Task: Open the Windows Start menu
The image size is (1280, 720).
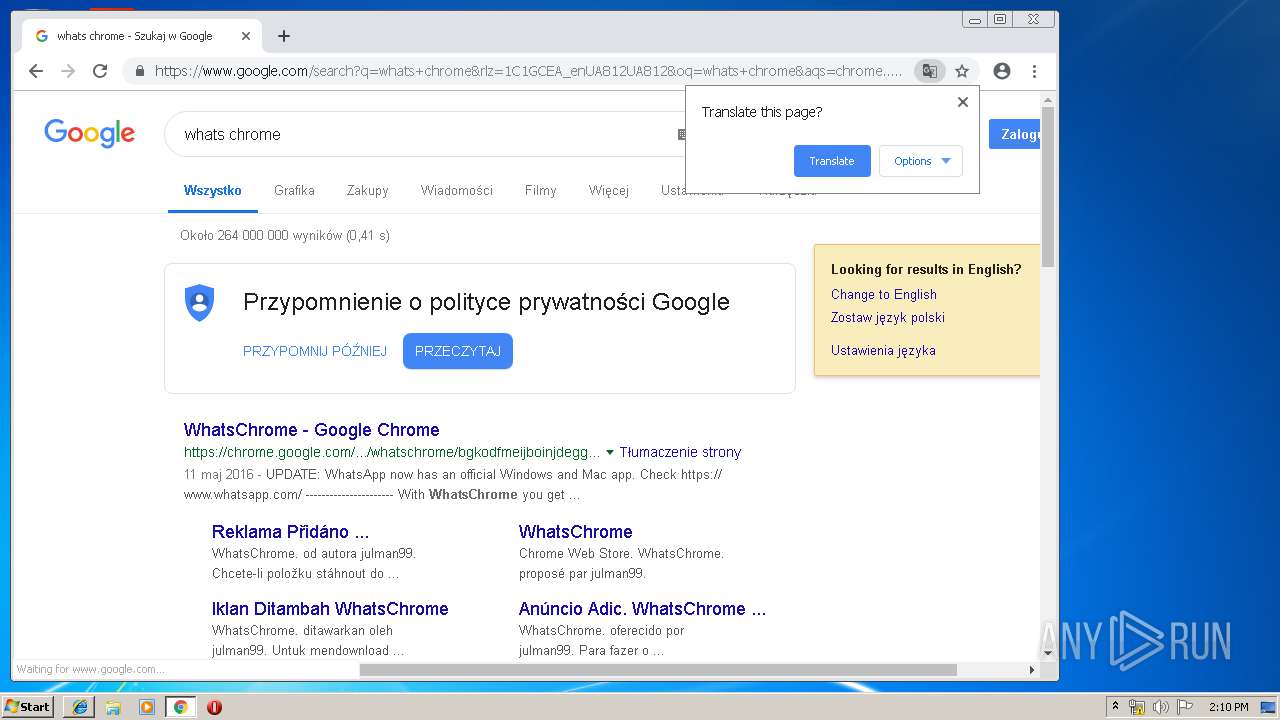Action: coord(28,706)
